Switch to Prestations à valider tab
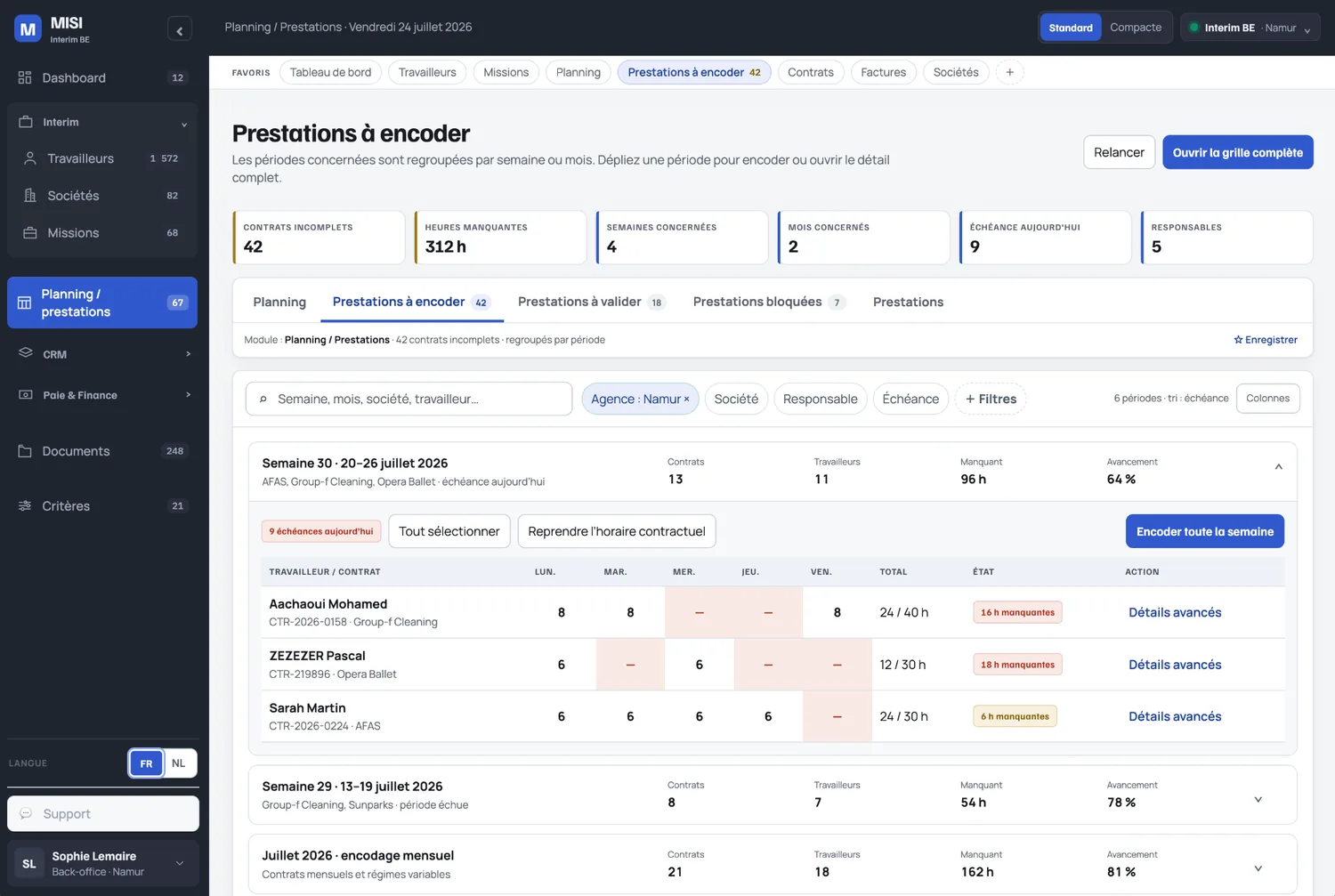The image size is (1335, 896). click(591, 302)
